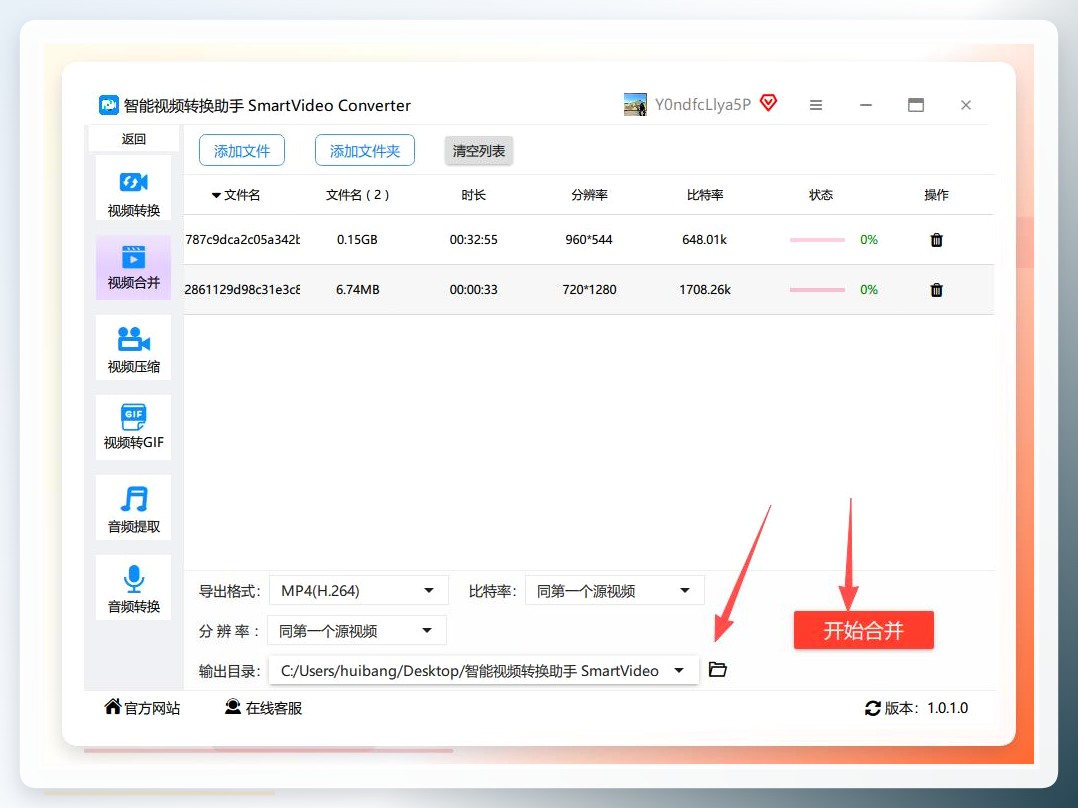Image resolution: width=1078 pixels, height=808 pixels.
Task: Click the 添加文件夹 button
Action: click(364, 151)
